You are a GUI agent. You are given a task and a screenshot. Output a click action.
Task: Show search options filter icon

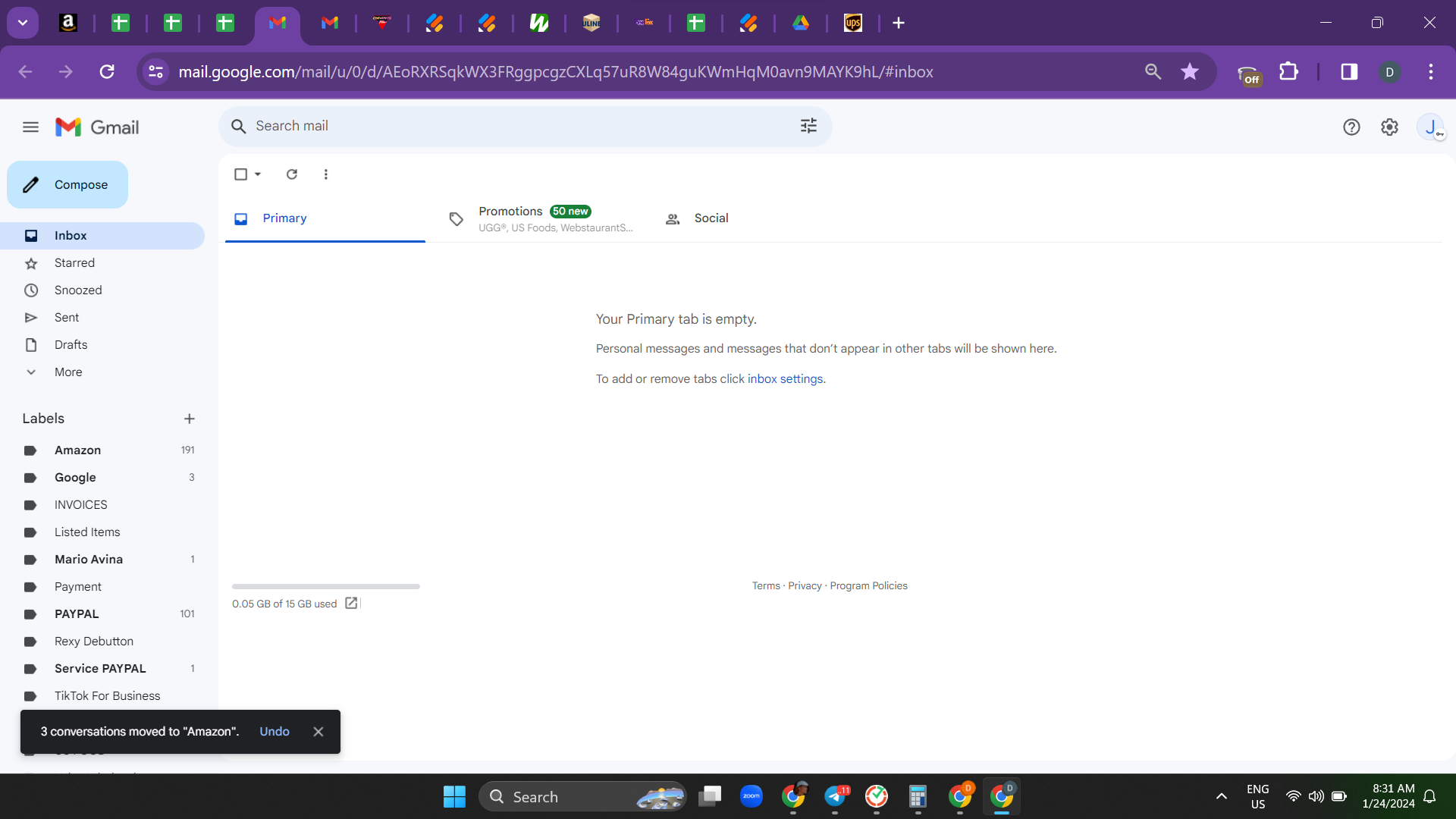pyautogui.click(x=808, y=126)
